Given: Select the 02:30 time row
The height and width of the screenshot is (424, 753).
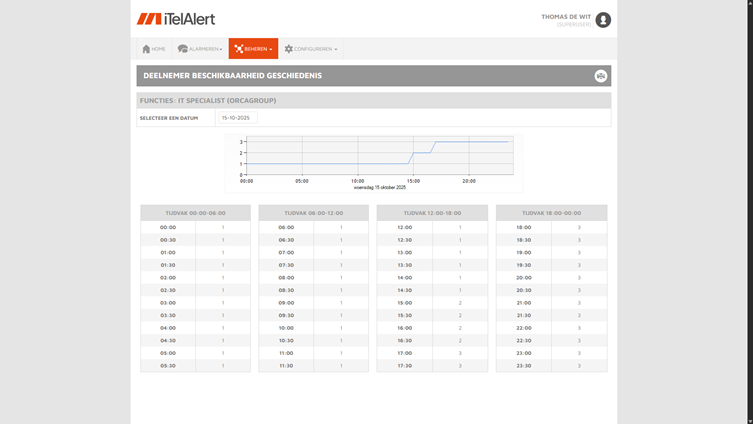Looking at the screenshot, I should pos(195,290).
